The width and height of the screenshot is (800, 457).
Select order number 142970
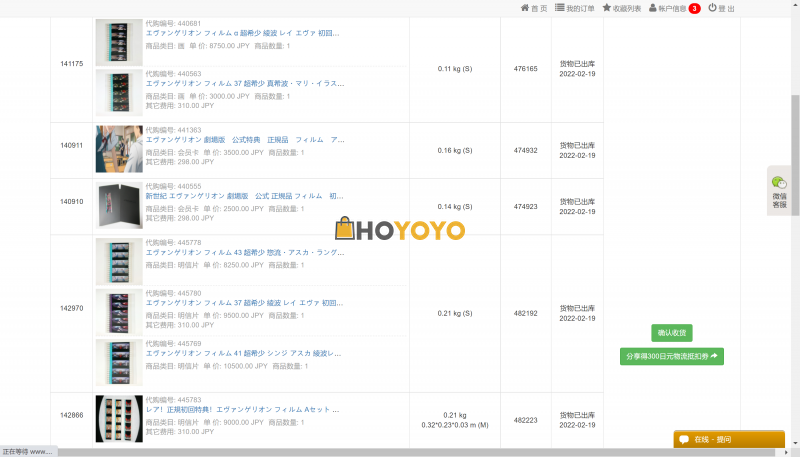(x=71, y=308)
